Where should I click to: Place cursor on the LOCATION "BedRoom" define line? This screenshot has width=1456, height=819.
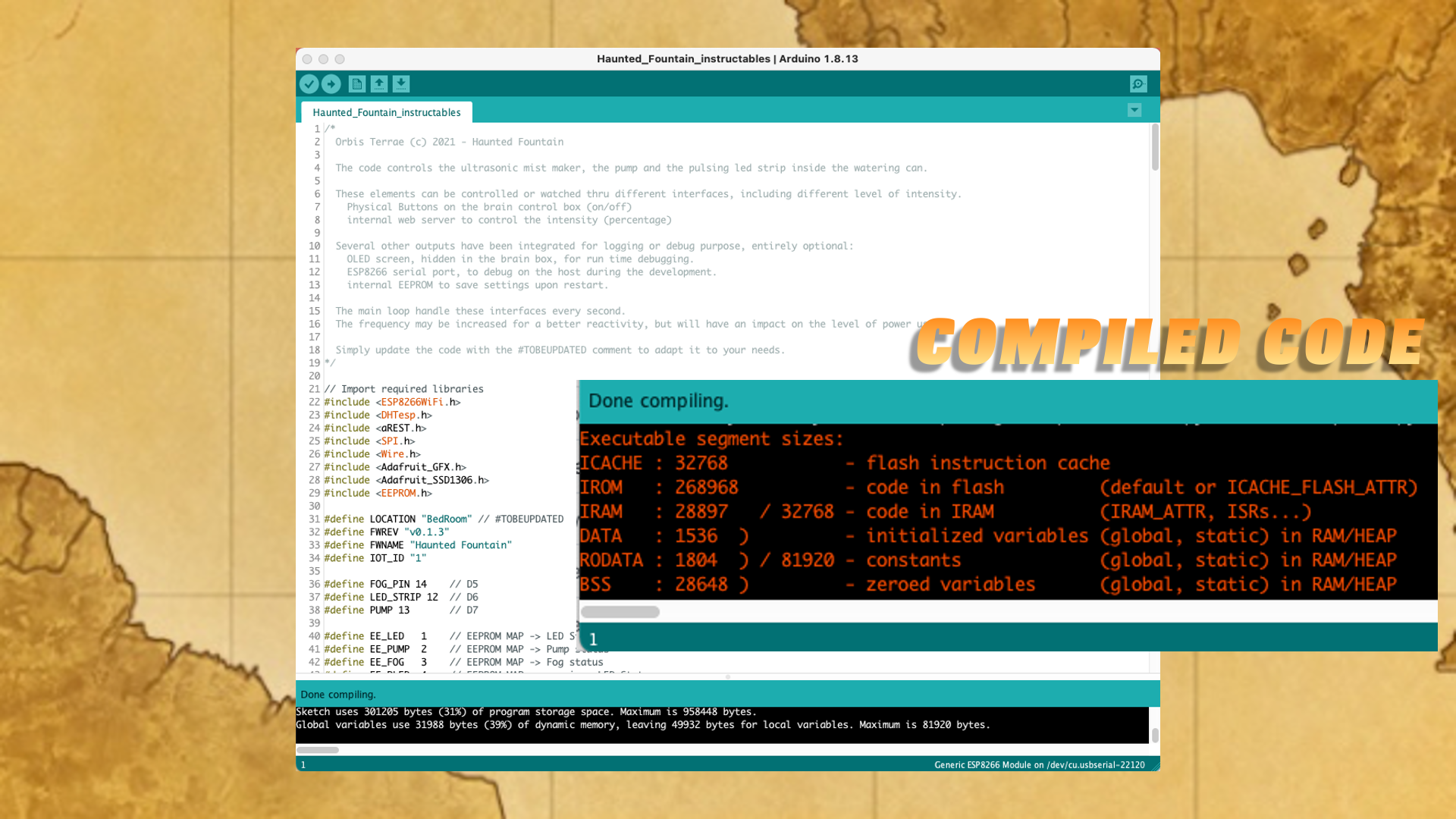[444, 519]
